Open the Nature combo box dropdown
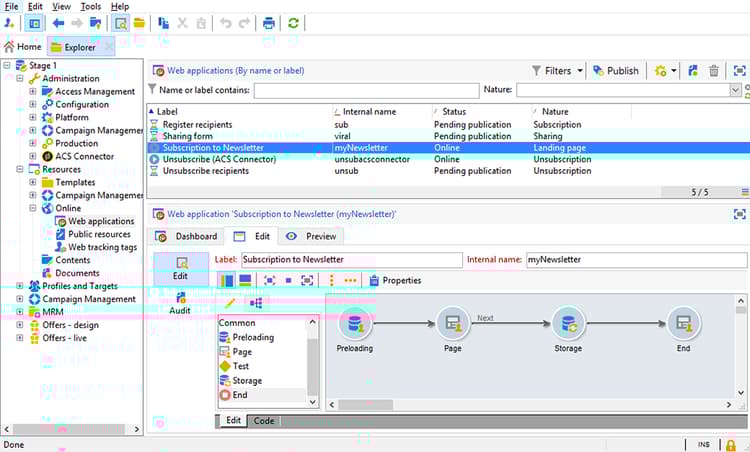This screenshot has width=750, height=452. (736, 91)
